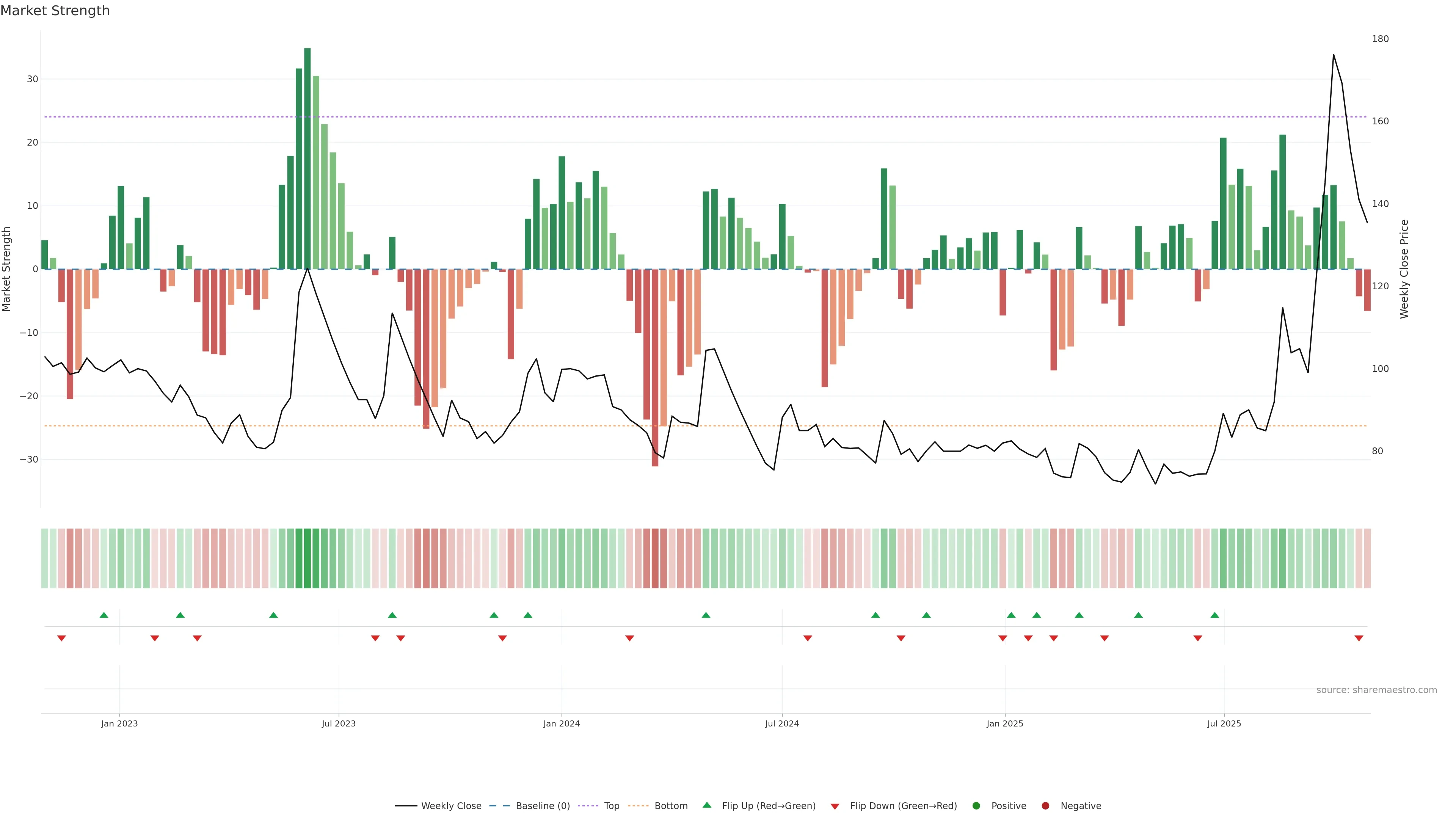Click the weekly close price peak near 180
This screenshot has height=819, width=1456.
(1334, 55)
